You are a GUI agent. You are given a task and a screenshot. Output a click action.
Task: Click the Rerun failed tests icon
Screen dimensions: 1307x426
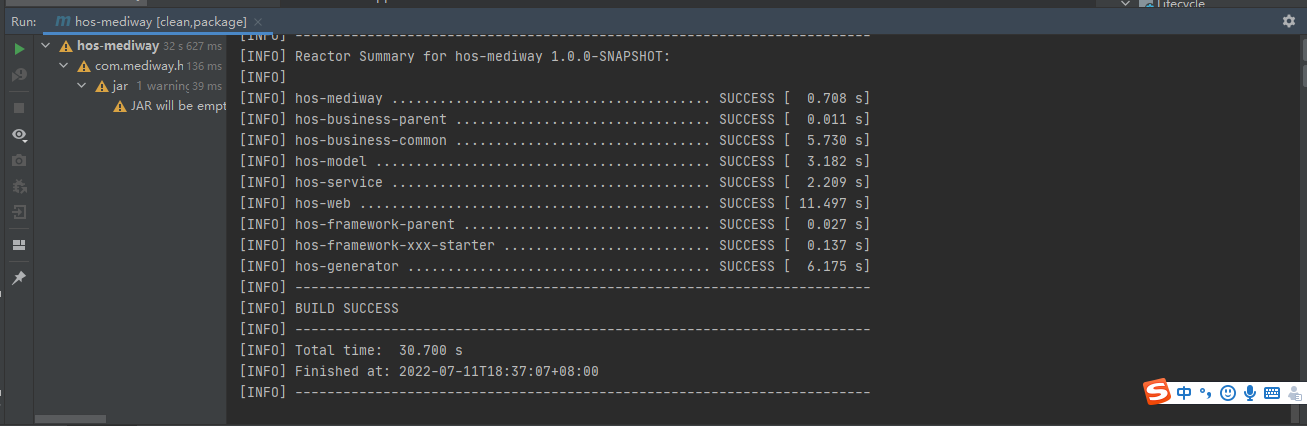pos(19,75)
